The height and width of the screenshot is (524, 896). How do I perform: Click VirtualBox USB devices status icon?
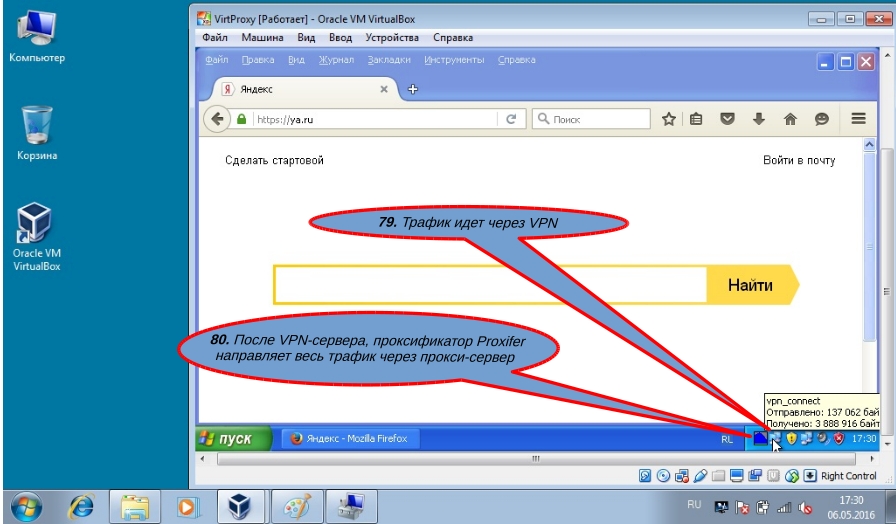click(700, 475)
